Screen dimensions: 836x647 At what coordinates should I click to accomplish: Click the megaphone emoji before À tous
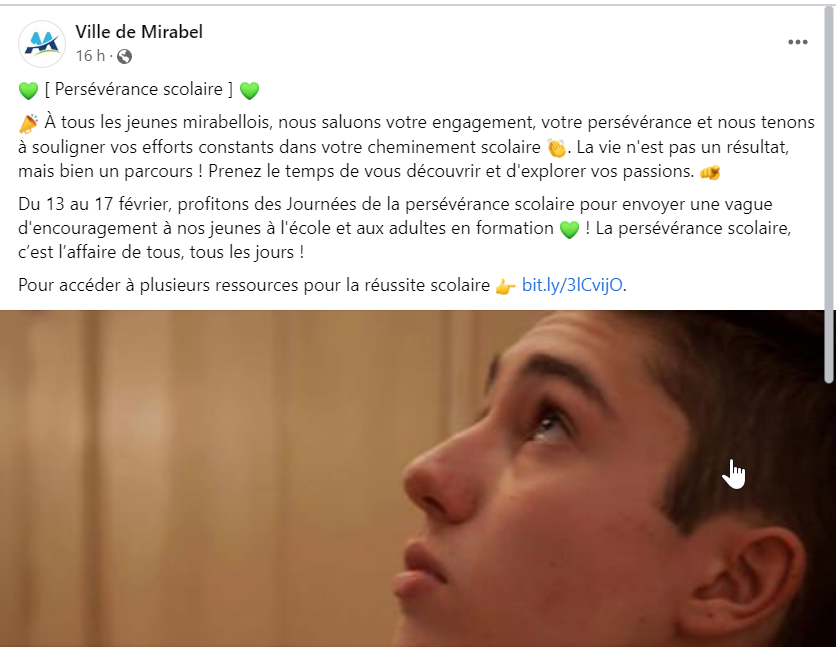[x=28, y=123]
